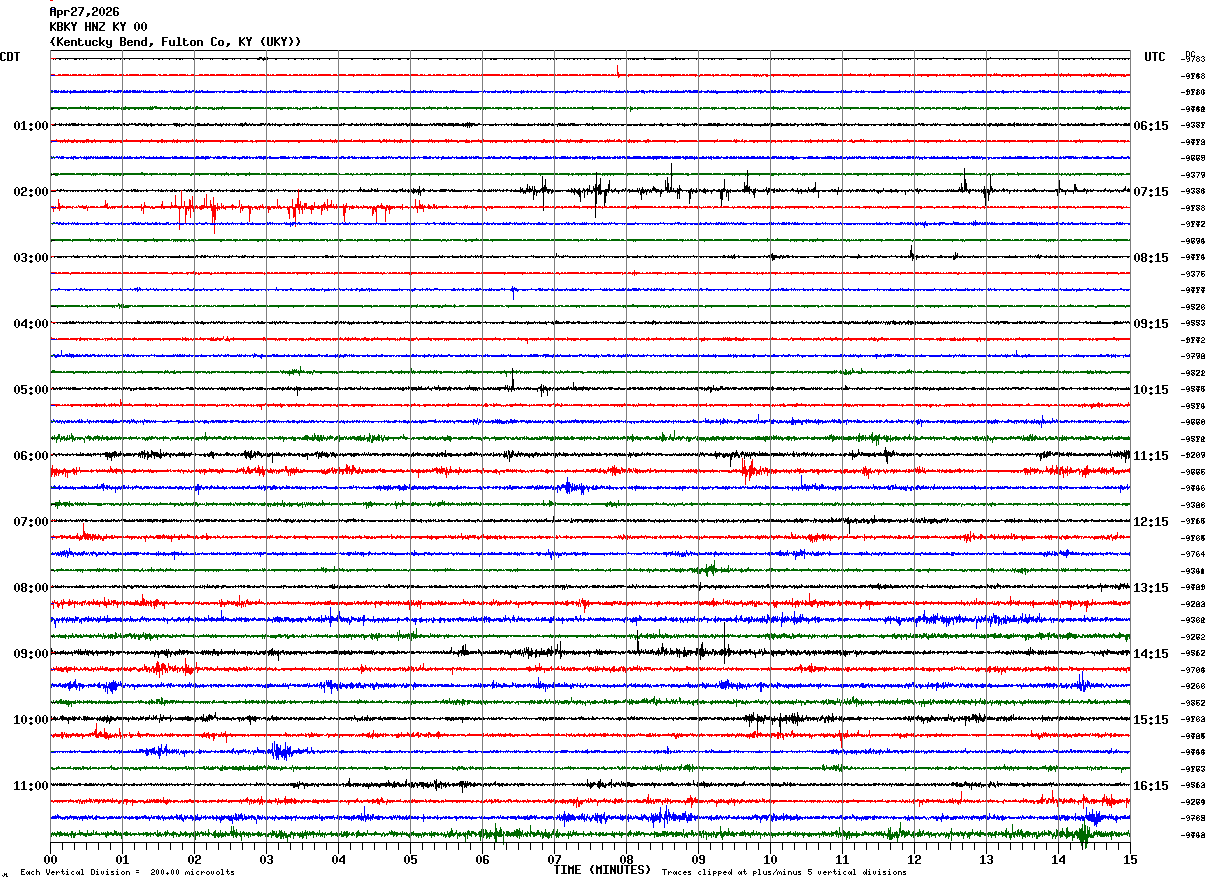Click the red spike on the second trace
The height and width of the screenshot is (886, 1210).
pyautogui.click(x=618, y=70)
